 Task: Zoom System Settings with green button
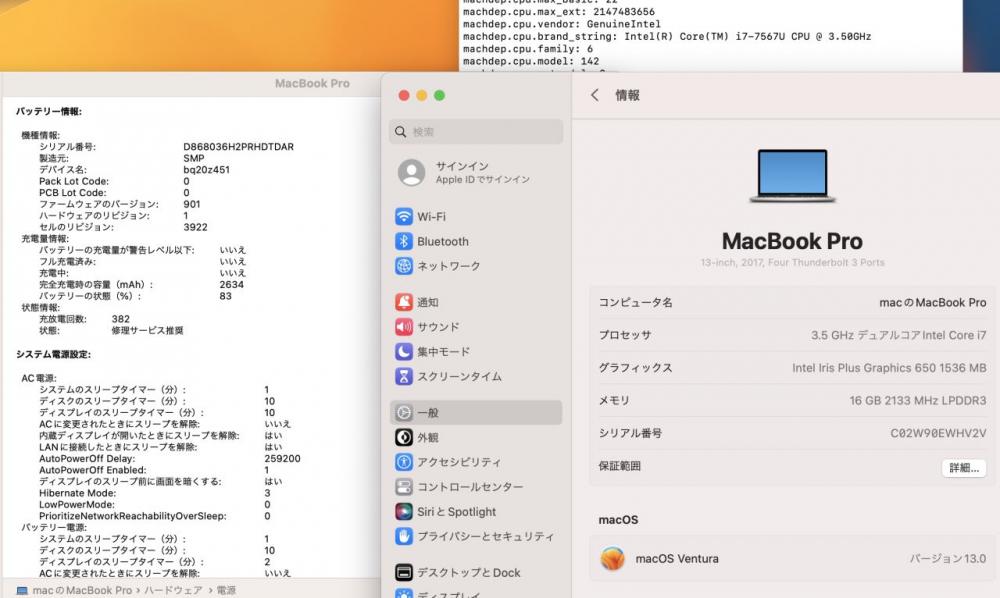[439, 95]
